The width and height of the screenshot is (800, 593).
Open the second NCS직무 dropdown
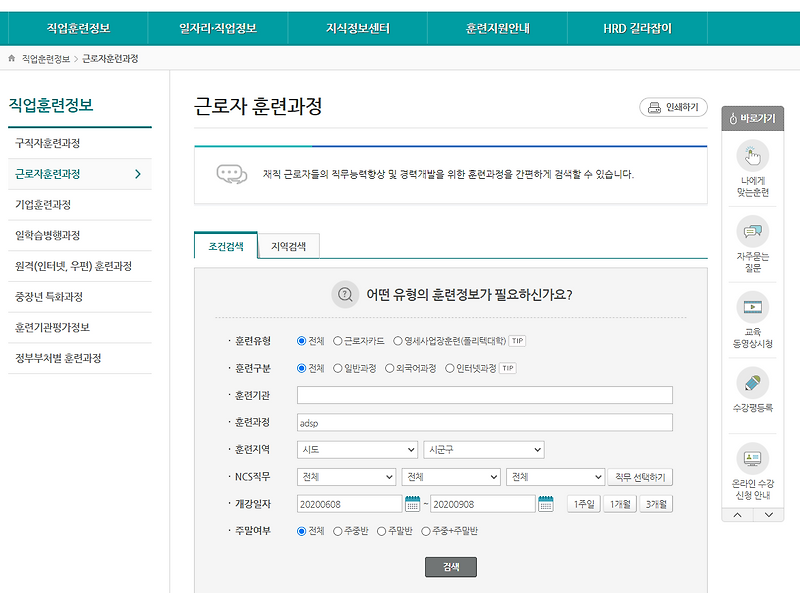451,477
